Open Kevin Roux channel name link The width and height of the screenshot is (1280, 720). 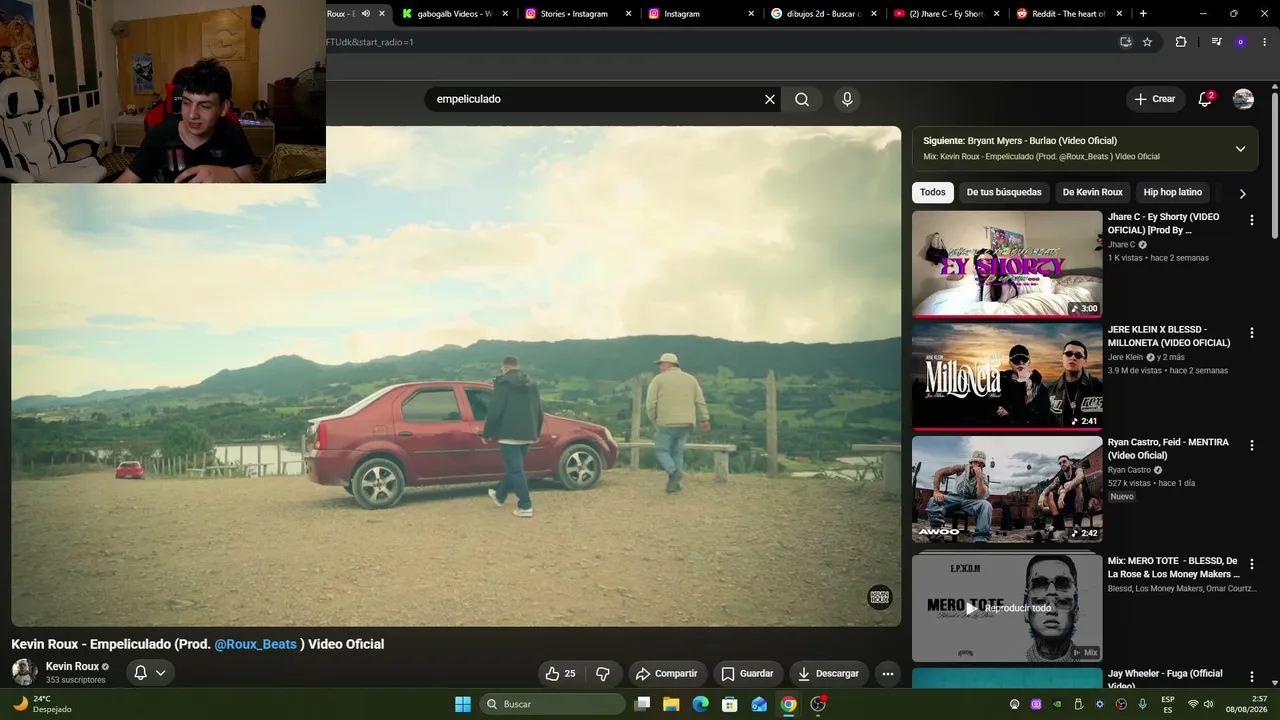(72, 667)
